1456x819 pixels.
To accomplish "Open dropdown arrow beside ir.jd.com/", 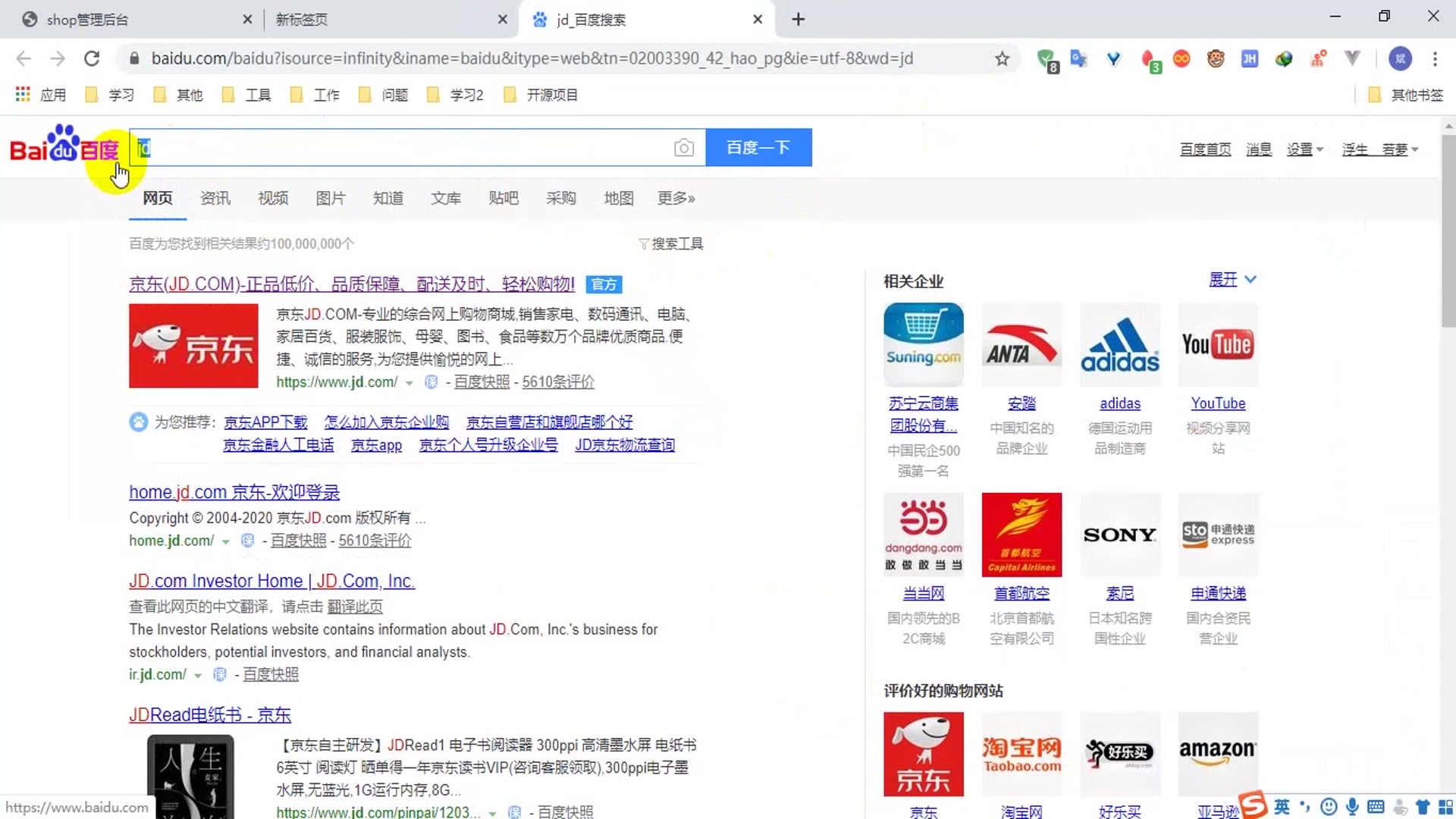I will click(x=198, y=676).
